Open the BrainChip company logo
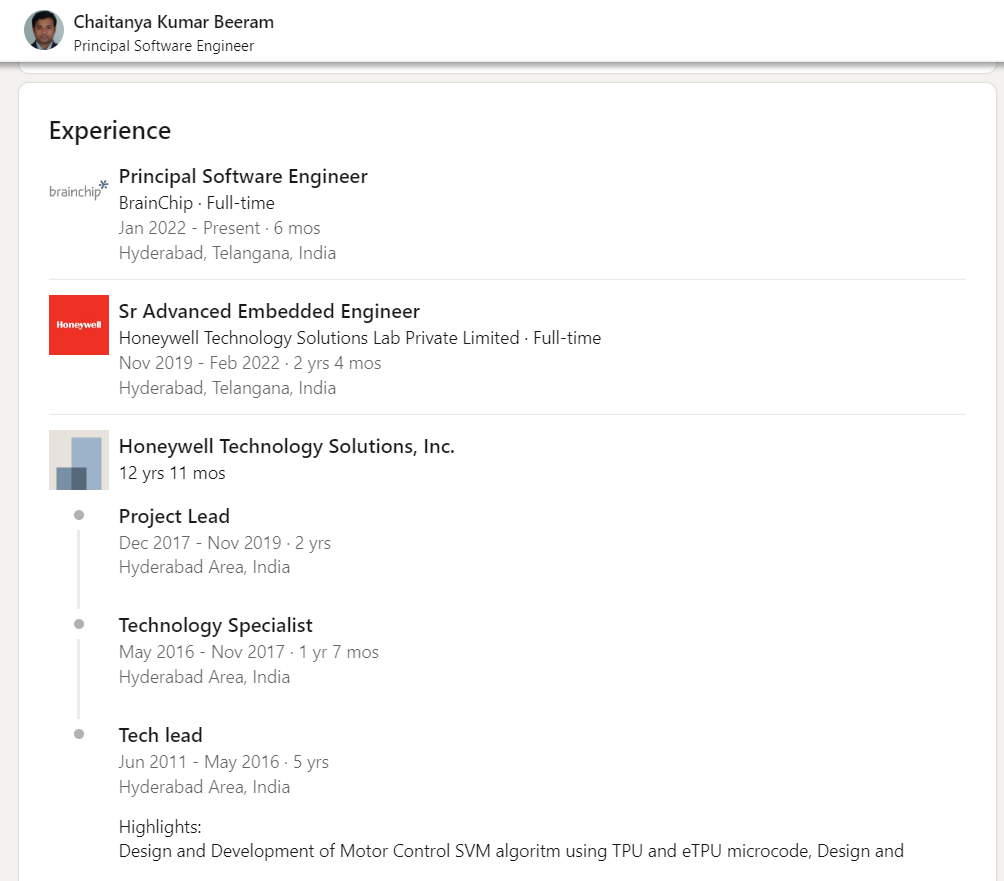The height and width of the screenshot is (881, 1004). pyautogui.click(x=78, y=189)
